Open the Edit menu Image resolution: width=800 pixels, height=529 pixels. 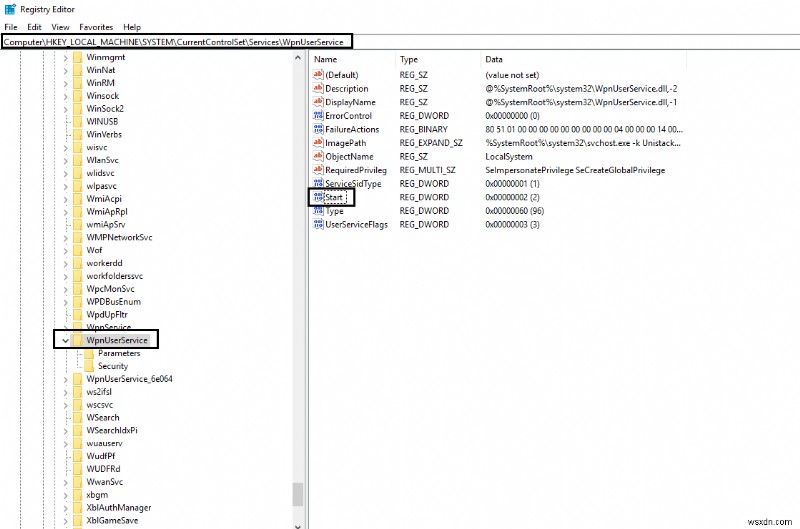(x=34, y=27)
